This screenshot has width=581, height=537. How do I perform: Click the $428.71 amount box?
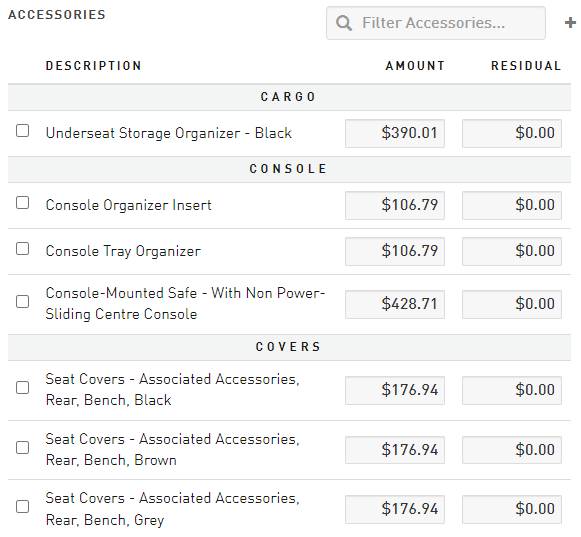(x=395, y=304)
